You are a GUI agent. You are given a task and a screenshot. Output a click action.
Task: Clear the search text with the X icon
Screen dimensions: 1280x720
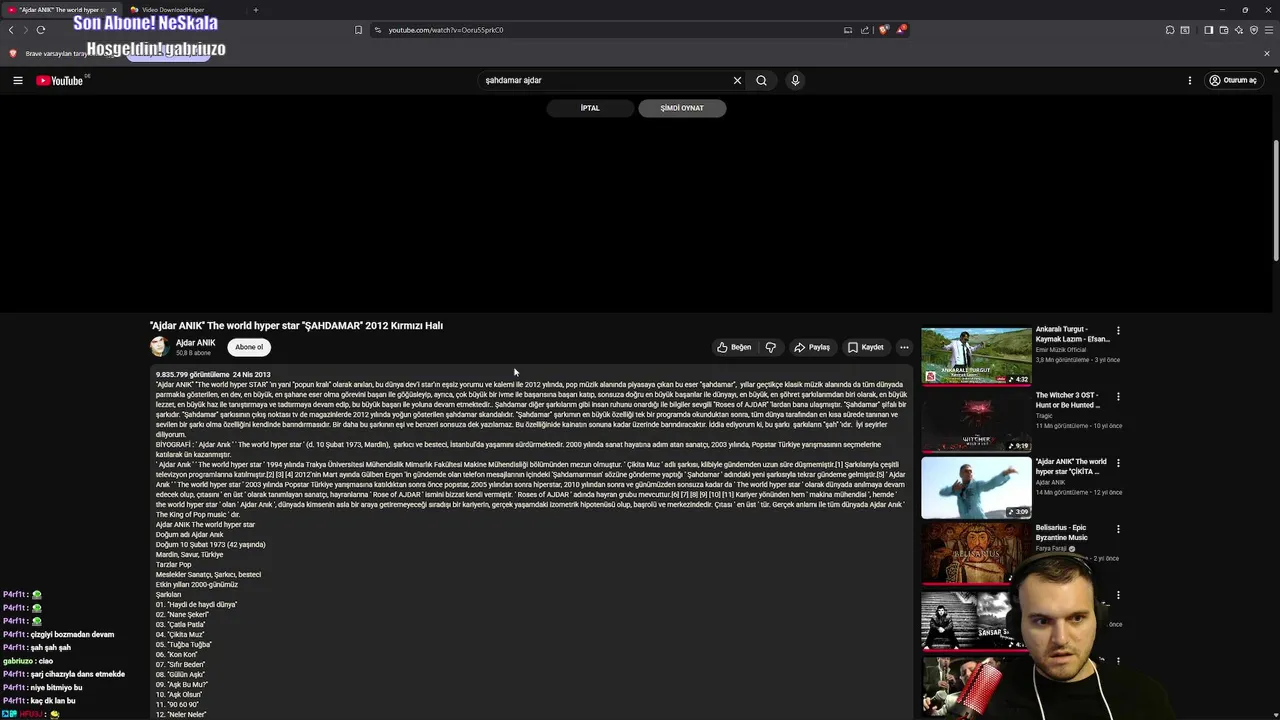click(x=737, y=80)
